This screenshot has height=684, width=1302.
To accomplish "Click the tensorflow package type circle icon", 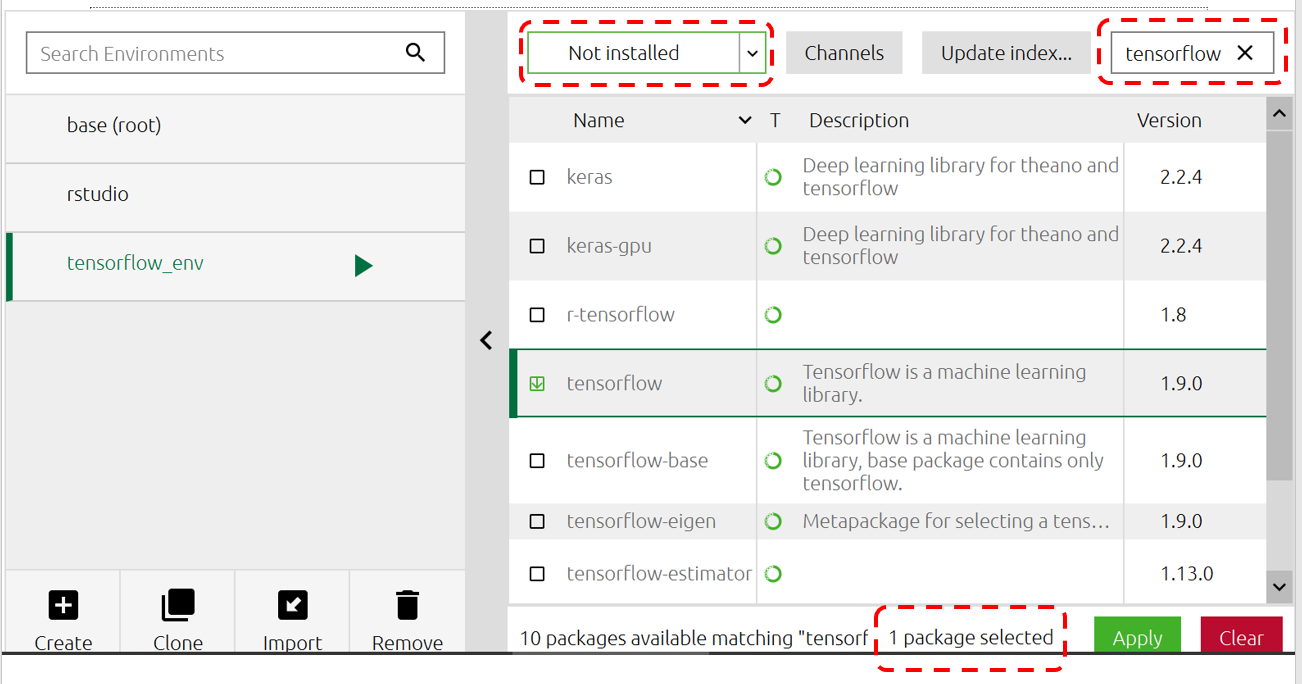I will click(x=773, y=383).
